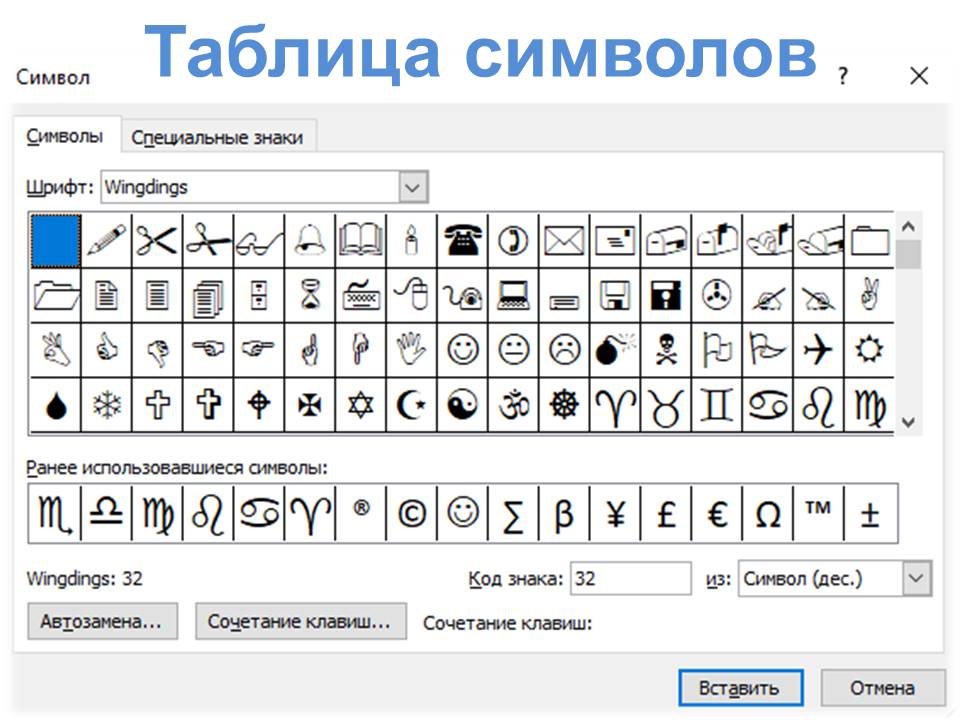Open the Символы tab
The height and width of the screenshot is (720, 960).
tap(64, 136)
